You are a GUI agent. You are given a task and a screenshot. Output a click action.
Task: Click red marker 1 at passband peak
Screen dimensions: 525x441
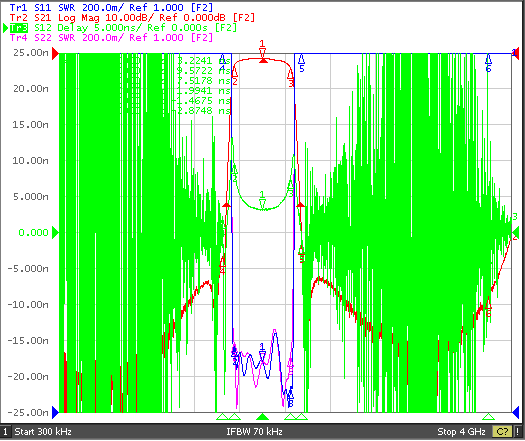click(262, 52)
